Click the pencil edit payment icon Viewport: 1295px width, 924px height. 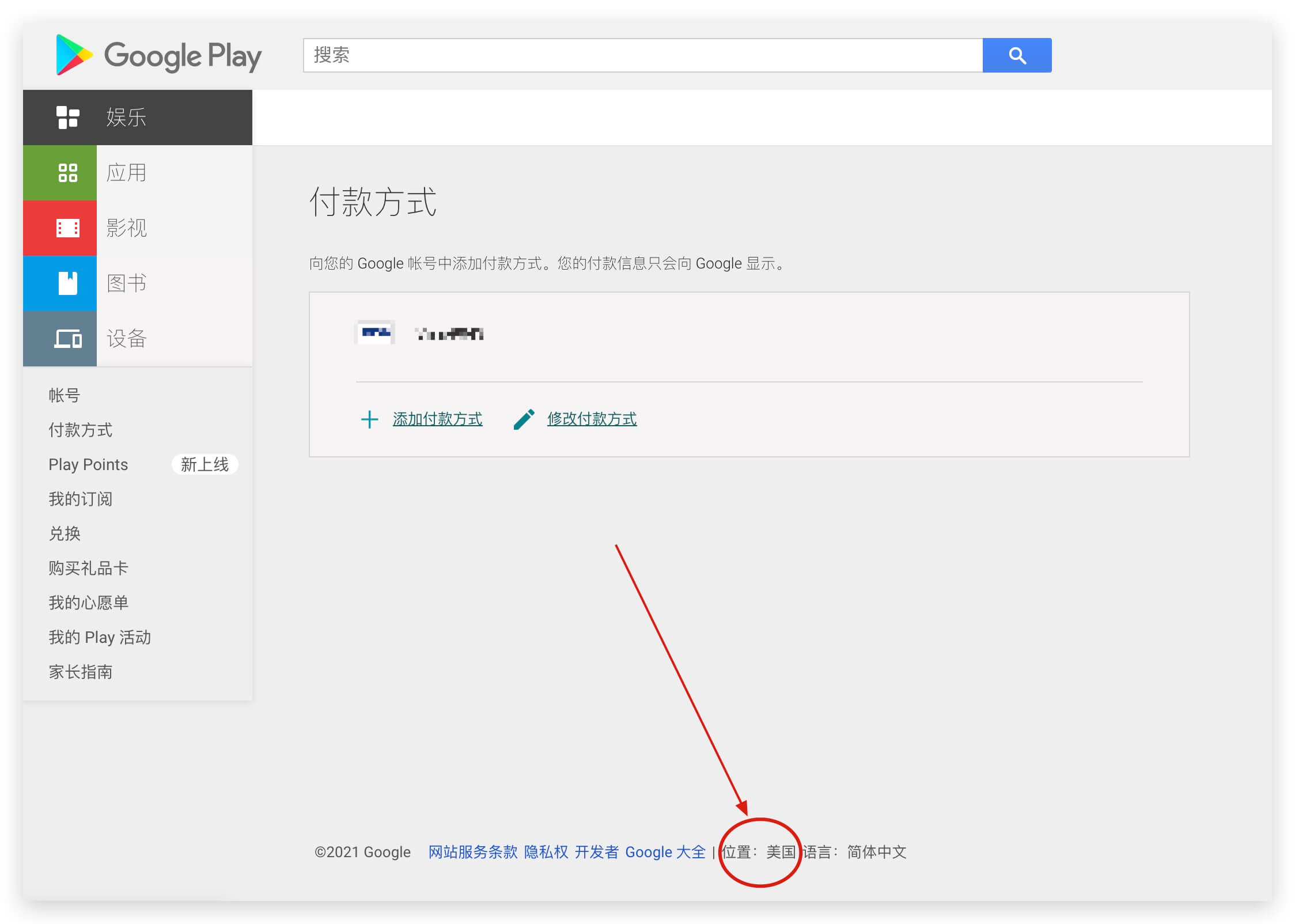(x=524, y=419)
